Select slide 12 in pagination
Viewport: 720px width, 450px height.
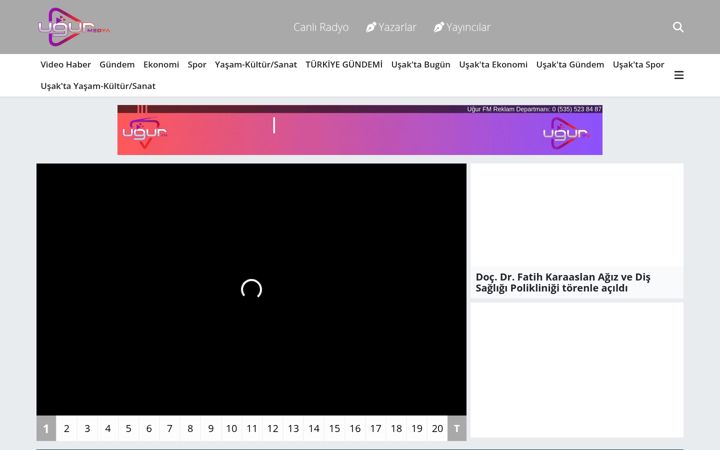[273, 428]
